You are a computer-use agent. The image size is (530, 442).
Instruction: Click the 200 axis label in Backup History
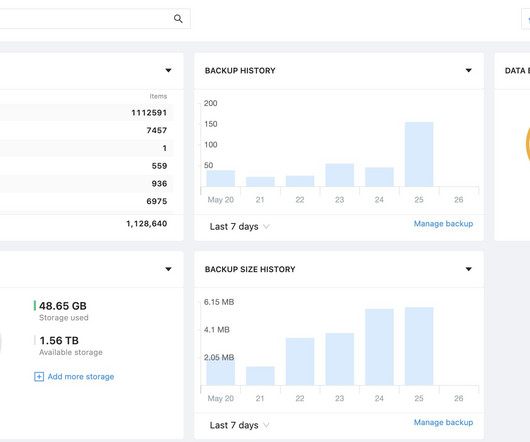(x=211, y=103)
